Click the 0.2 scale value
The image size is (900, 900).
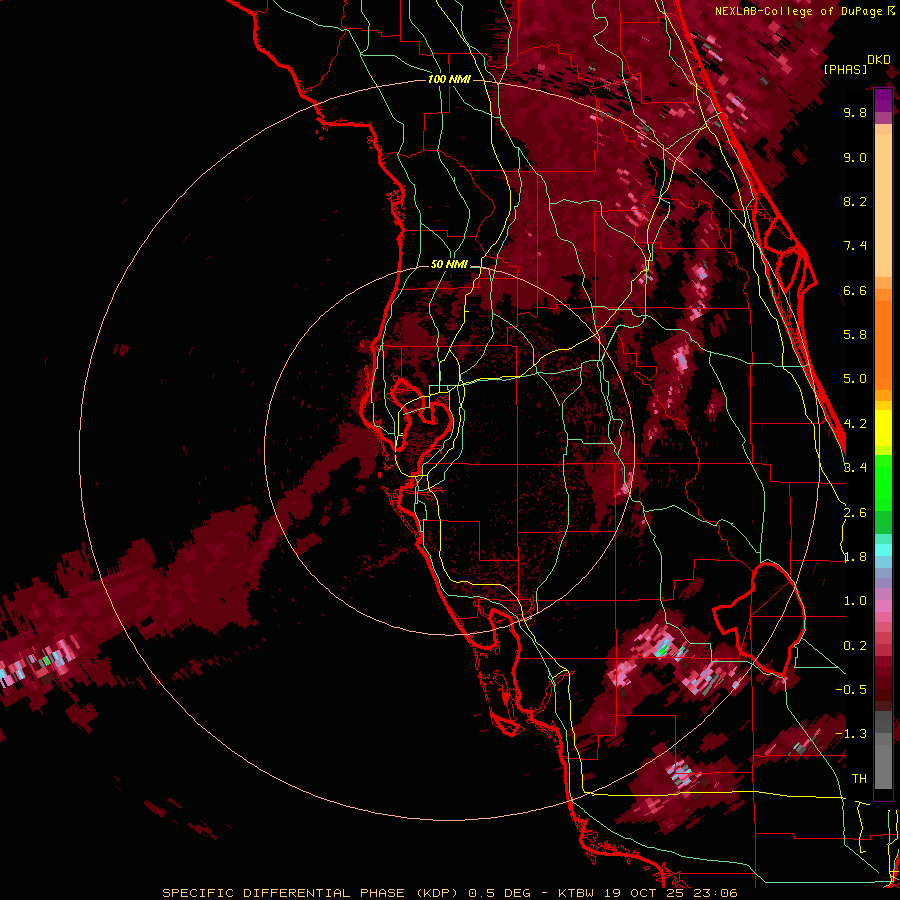[x=855, y=646]
